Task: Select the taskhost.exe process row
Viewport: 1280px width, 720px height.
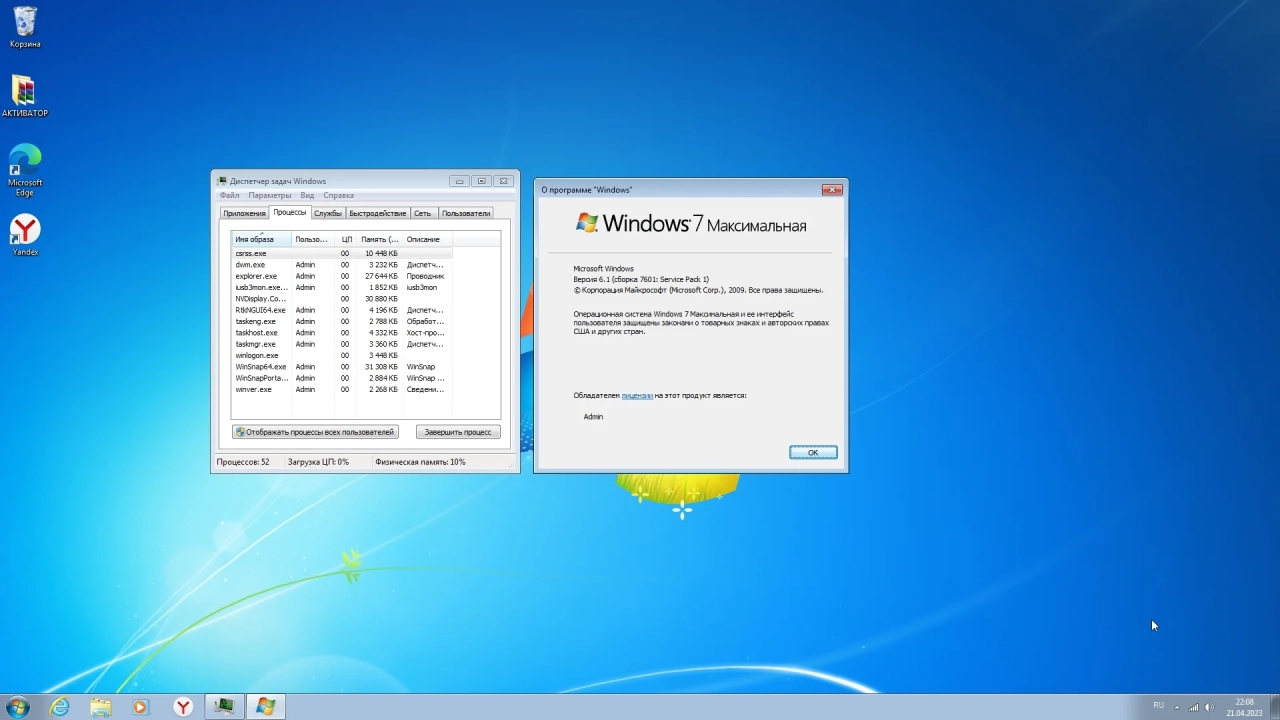Action: point(342,333)
